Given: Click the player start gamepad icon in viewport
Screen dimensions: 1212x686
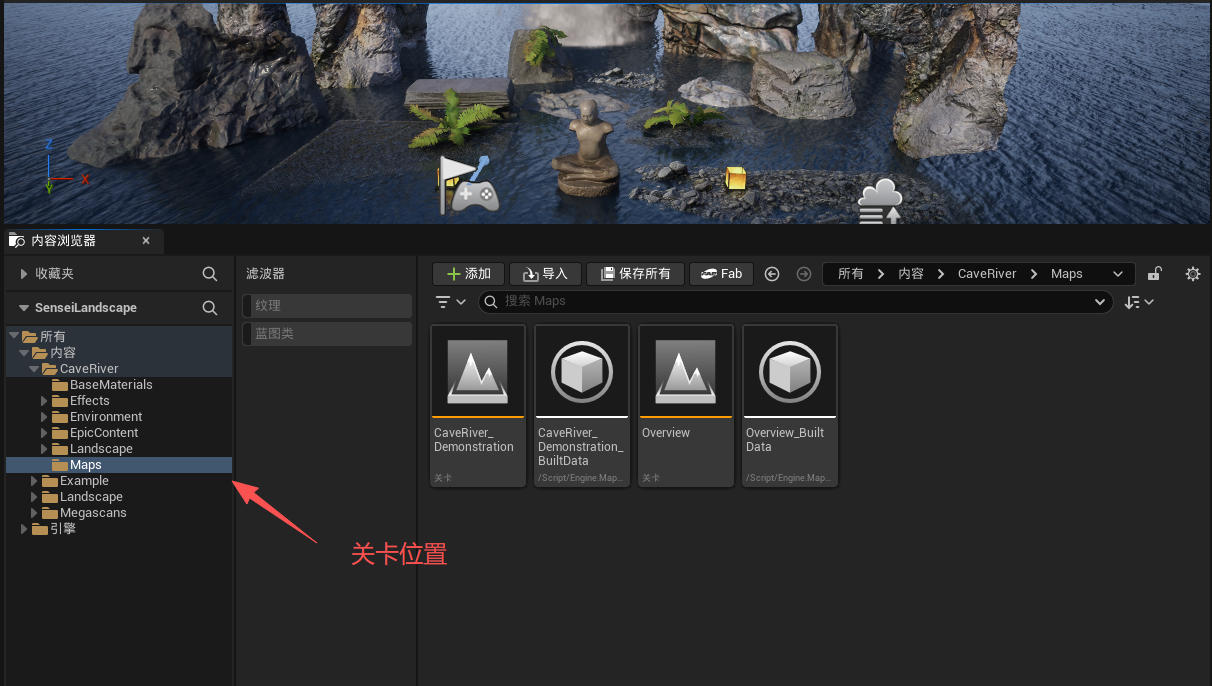Looking at the screenshot, I should tap(469, 185).
